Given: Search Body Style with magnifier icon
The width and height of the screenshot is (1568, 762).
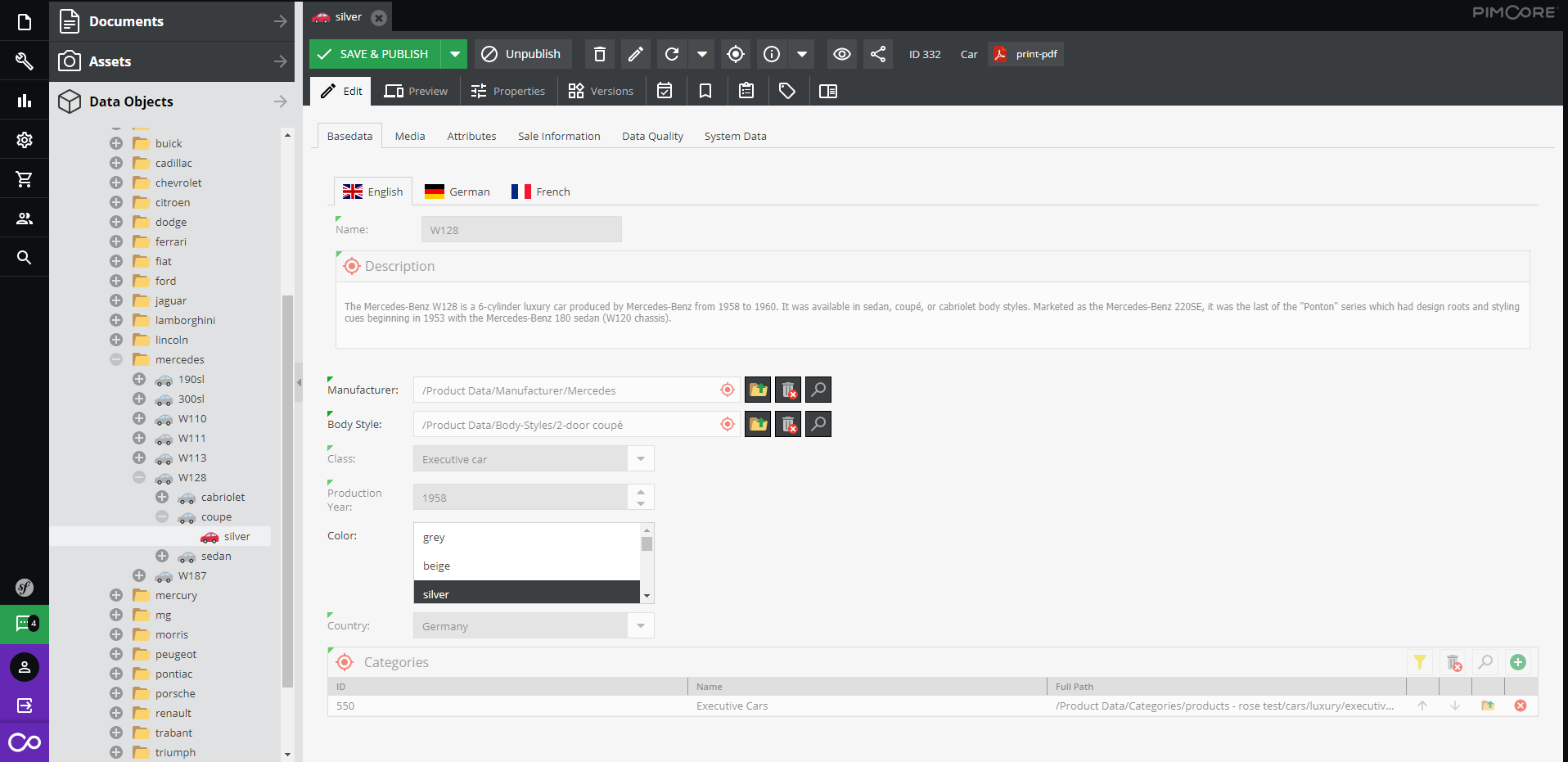Looking at the screenshot, I should [x=818, y=424].
